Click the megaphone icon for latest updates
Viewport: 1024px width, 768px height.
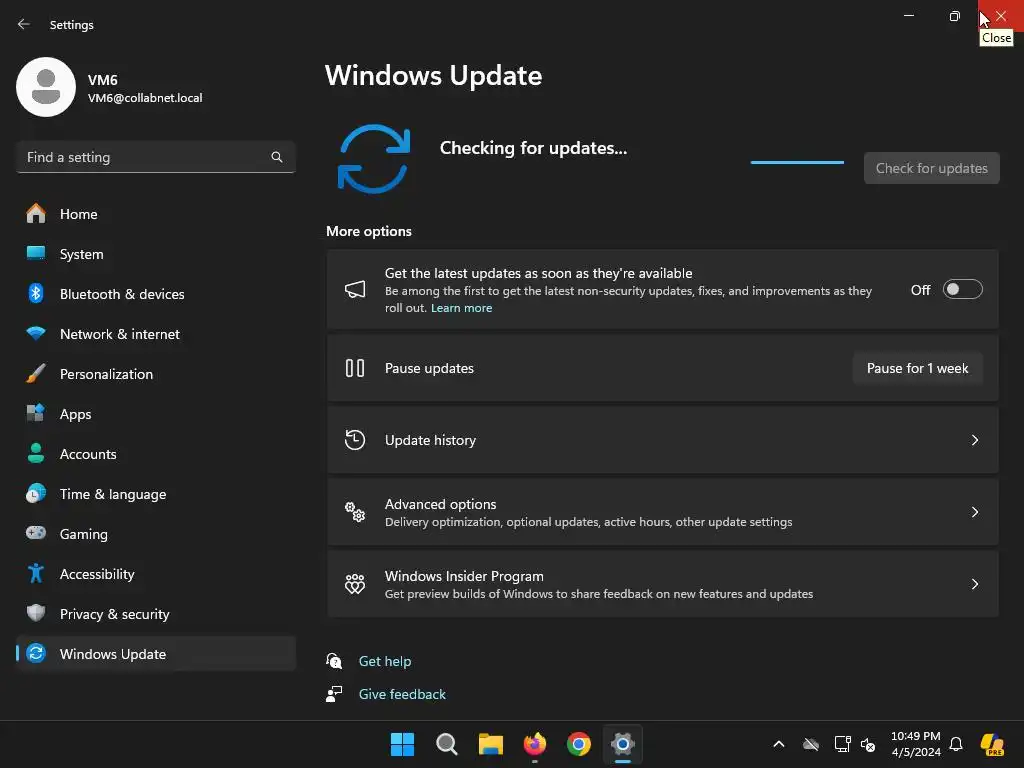(x=355, y=289)
